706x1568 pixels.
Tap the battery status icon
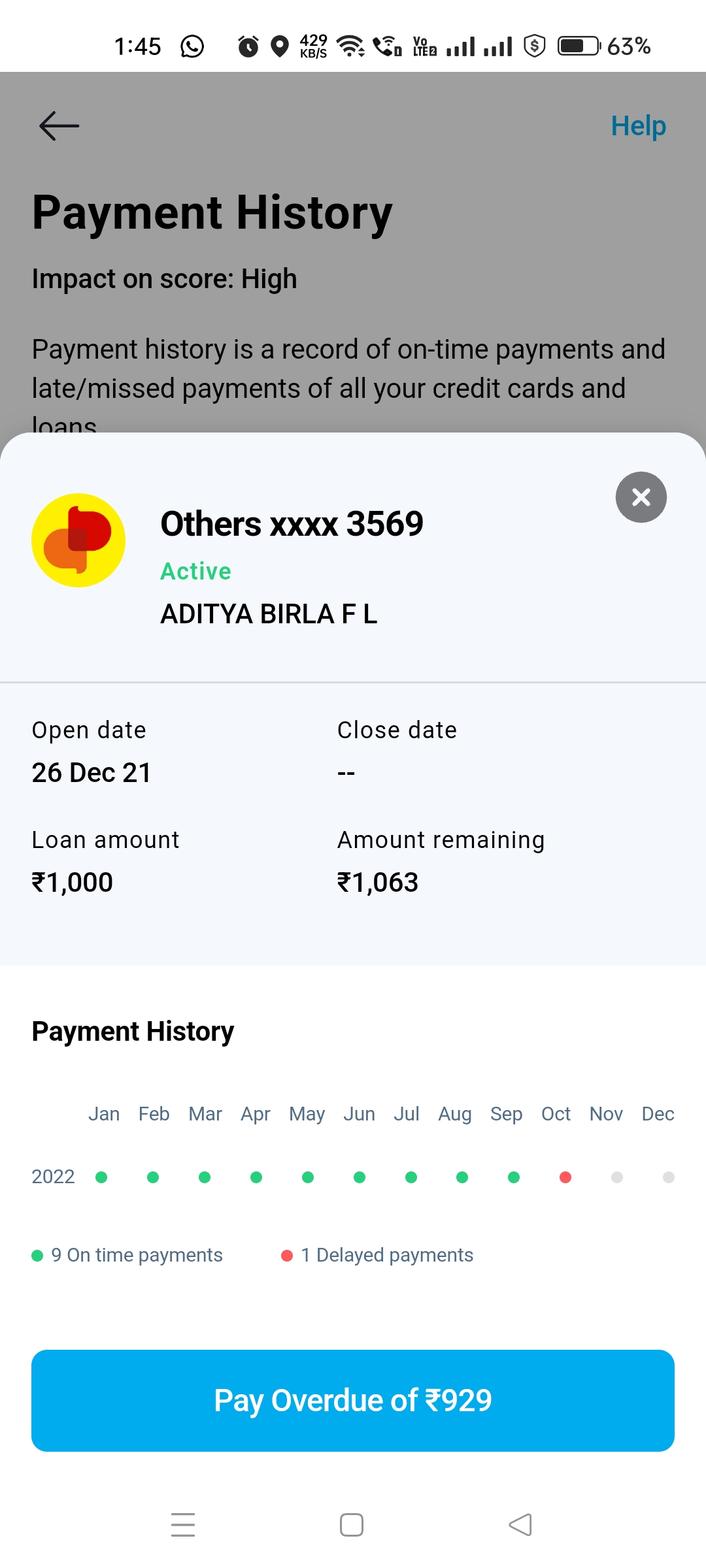(579, 46)
